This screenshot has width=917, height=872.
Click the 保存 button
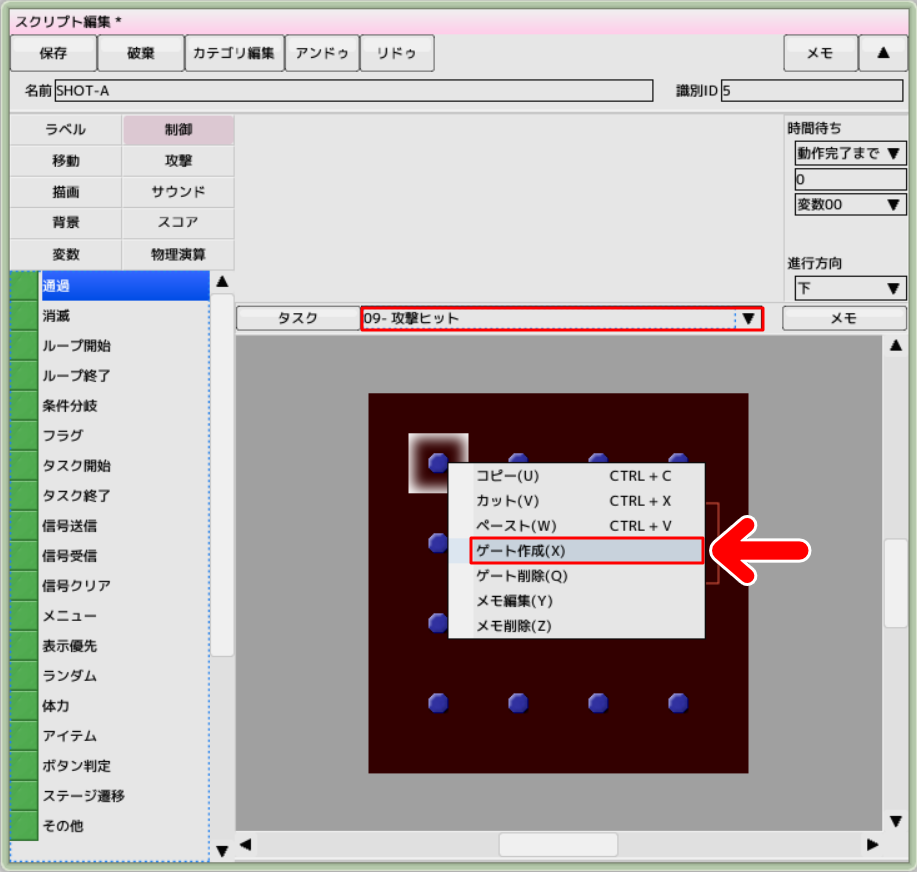click(x=53, y=54)
